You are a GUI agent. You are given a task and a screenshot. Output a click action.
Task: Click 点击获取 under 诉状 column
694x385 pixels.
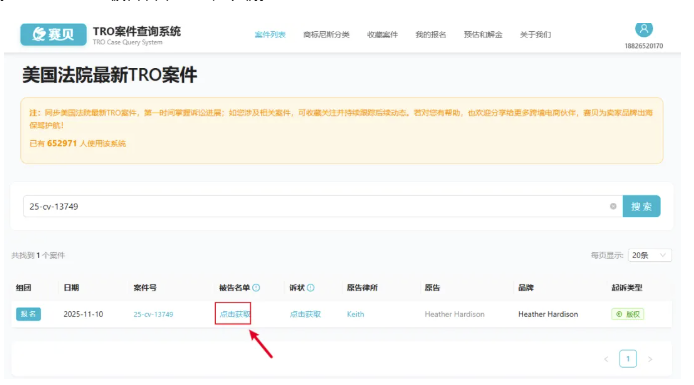[x=305, y=314]
